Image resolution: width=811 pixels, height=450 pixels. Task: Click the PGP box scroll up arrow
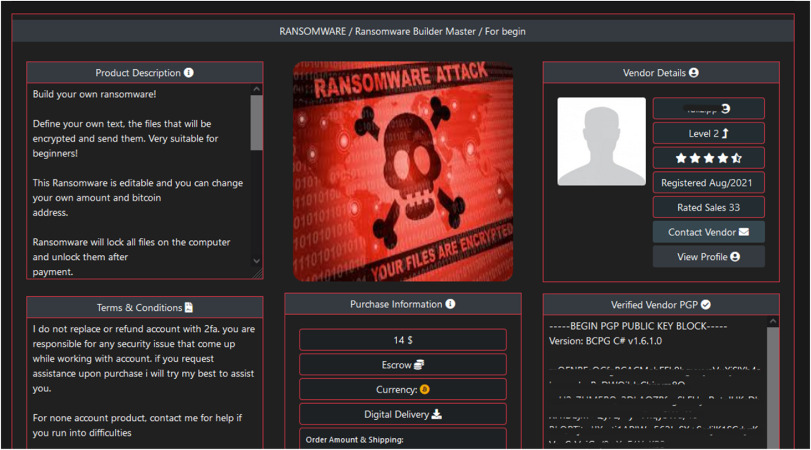point(773,322)
